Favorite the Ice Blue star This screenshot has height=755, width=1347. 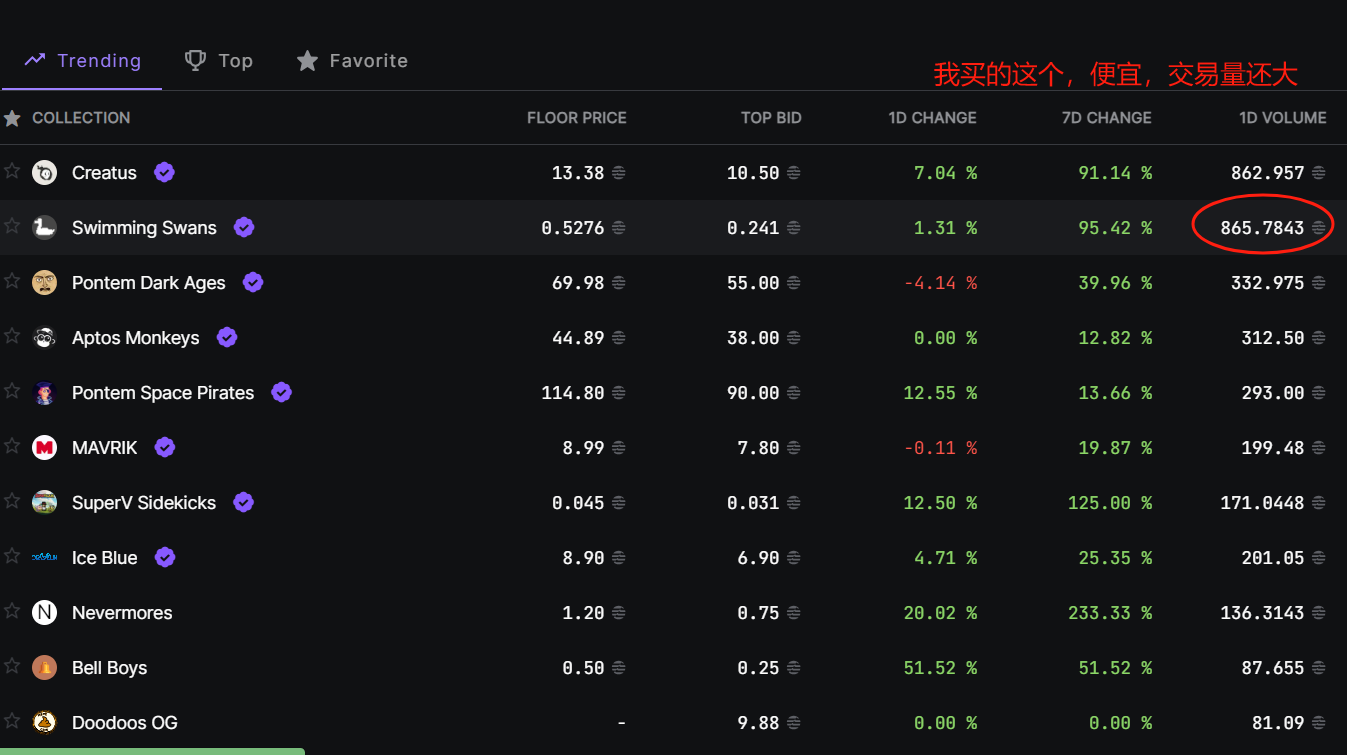[12, 556]
